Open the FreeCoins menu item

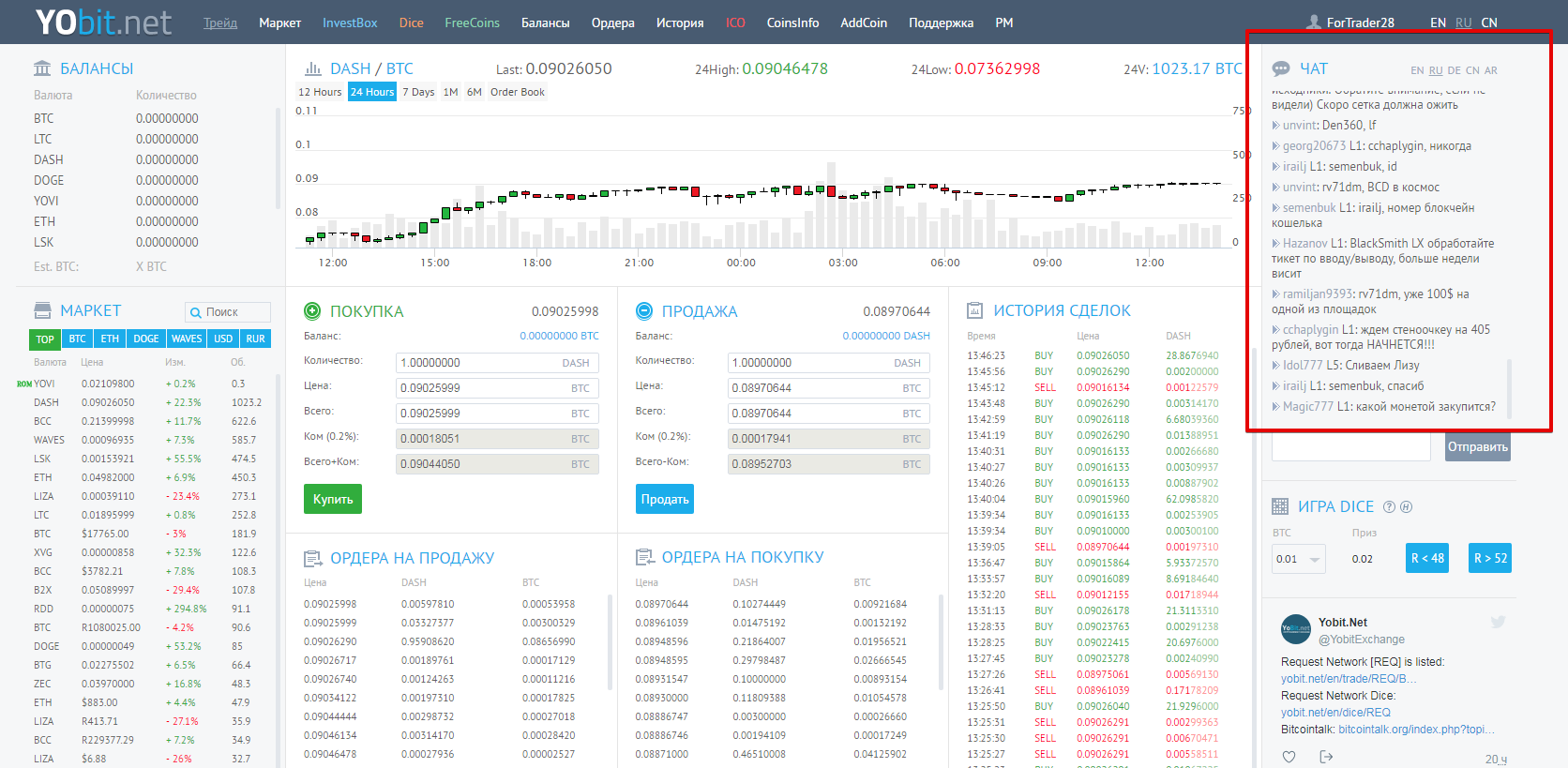472,23
